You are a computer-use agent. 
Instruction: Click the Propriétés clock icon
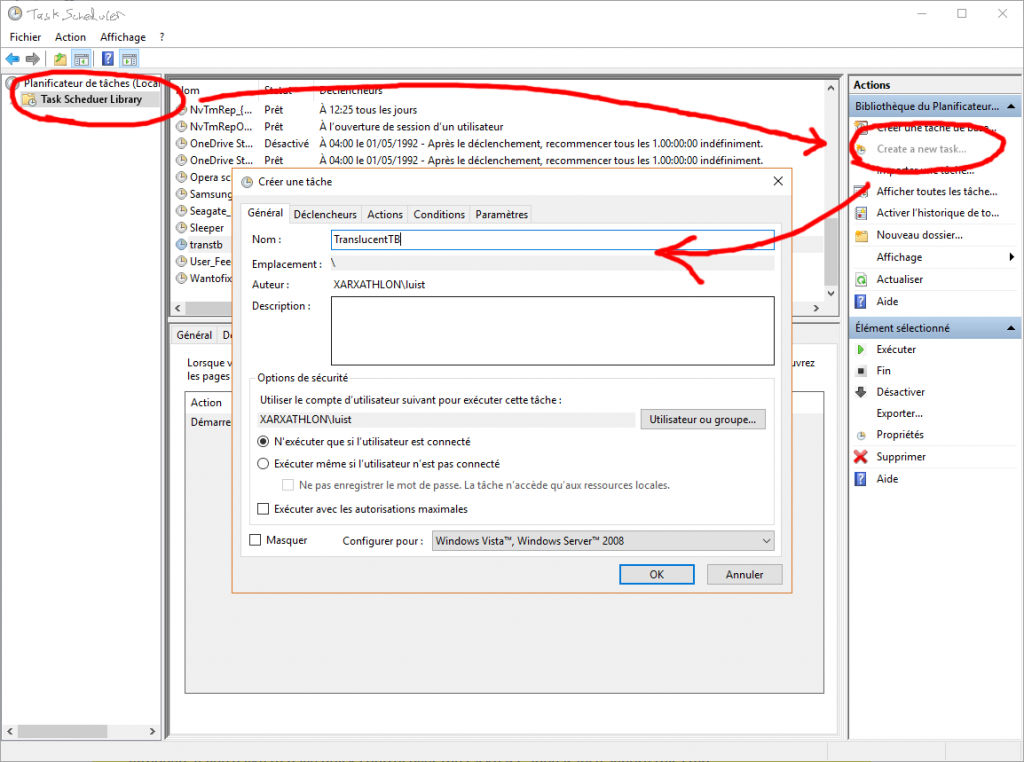[x=861, y=436]
